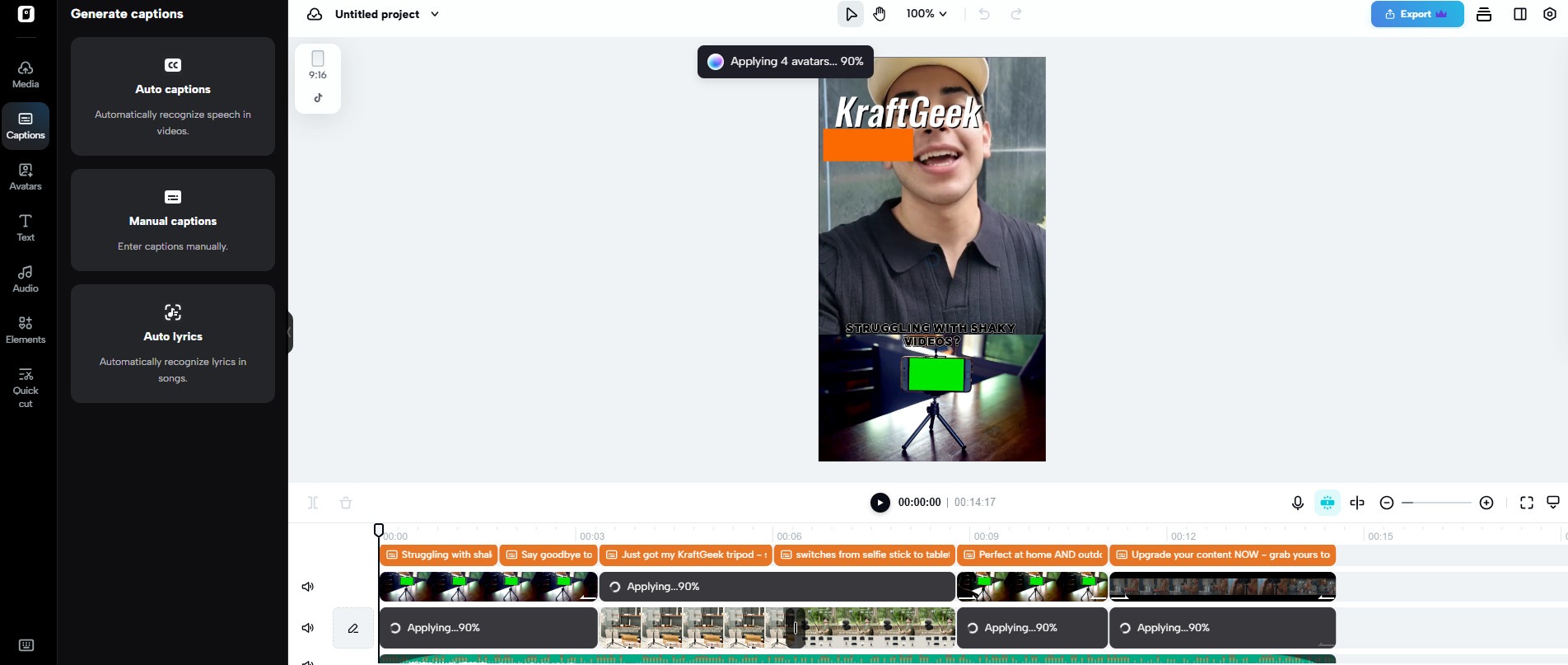Open the settings icon in header
This screenshot has width=1568, height=665.
click(x=1550, y=14)
